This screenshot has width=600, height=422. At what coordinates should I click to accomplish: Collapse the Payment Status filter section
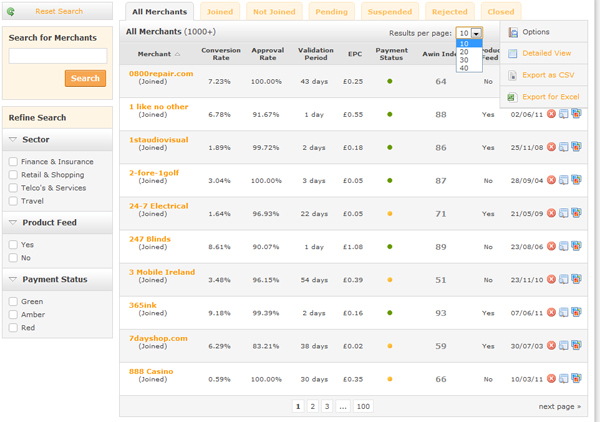[x=13, y=280]
